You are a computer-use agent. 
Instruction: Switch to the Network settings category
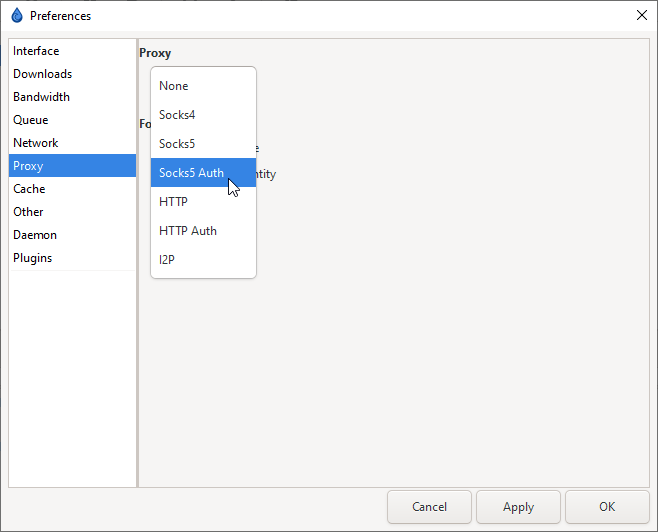[x=35, y=143]
